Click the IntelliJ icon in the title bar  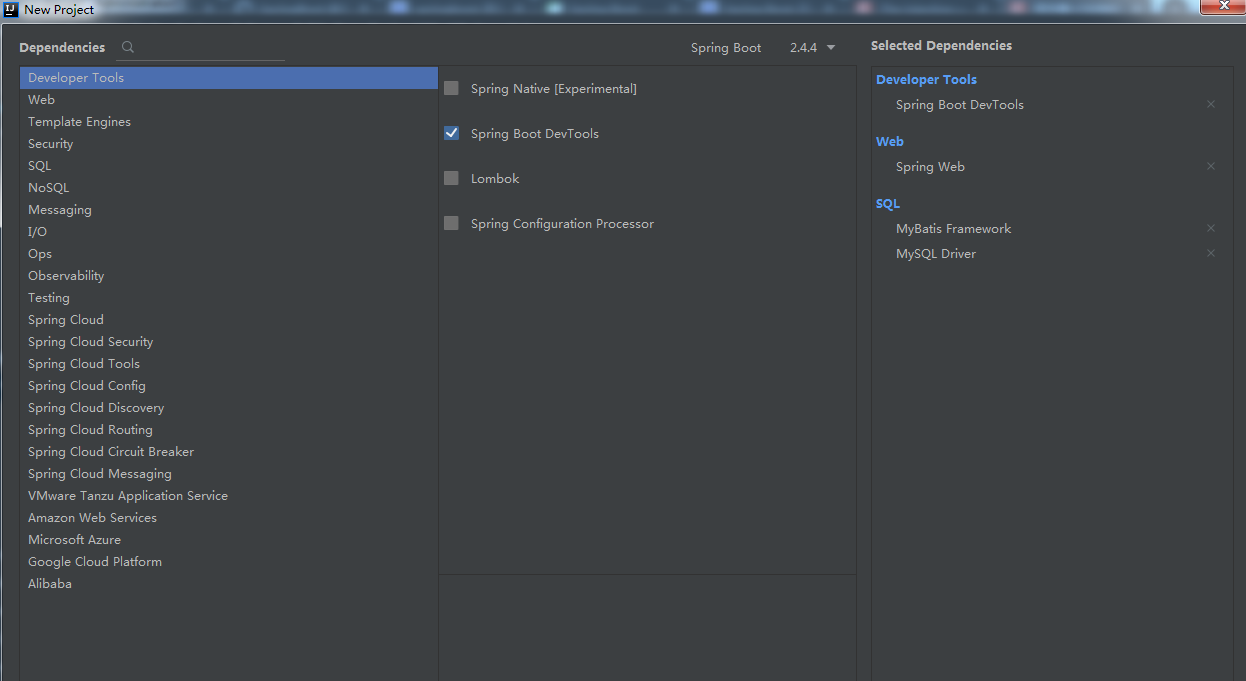[x=11, y=9]
